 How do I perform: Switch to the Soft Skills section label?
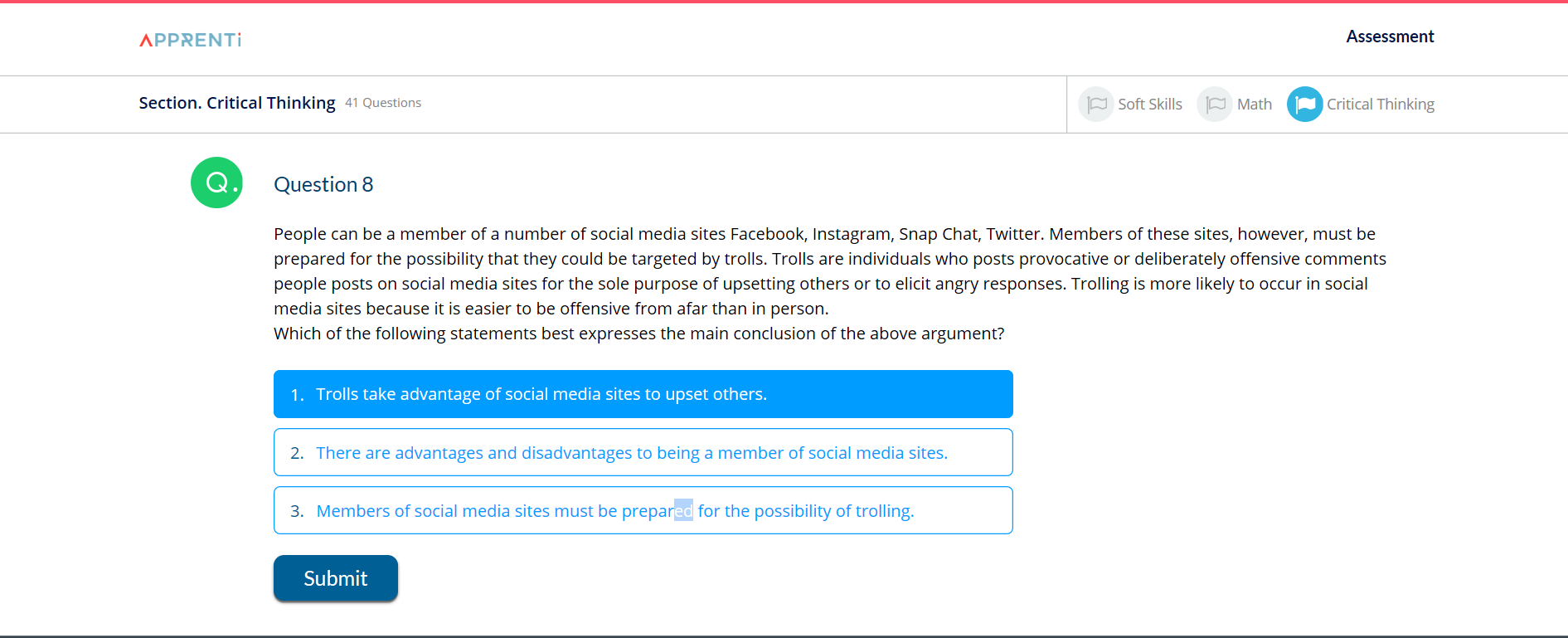pos(1149,105)
